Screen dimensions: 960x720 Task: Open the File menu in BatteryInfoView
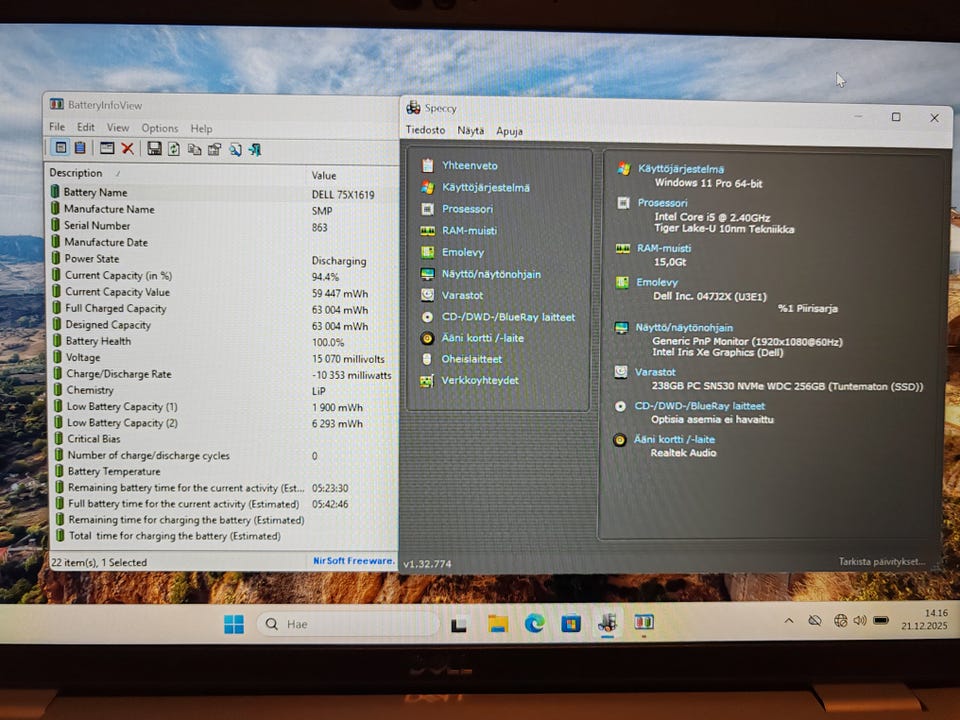tap(57, 127)
